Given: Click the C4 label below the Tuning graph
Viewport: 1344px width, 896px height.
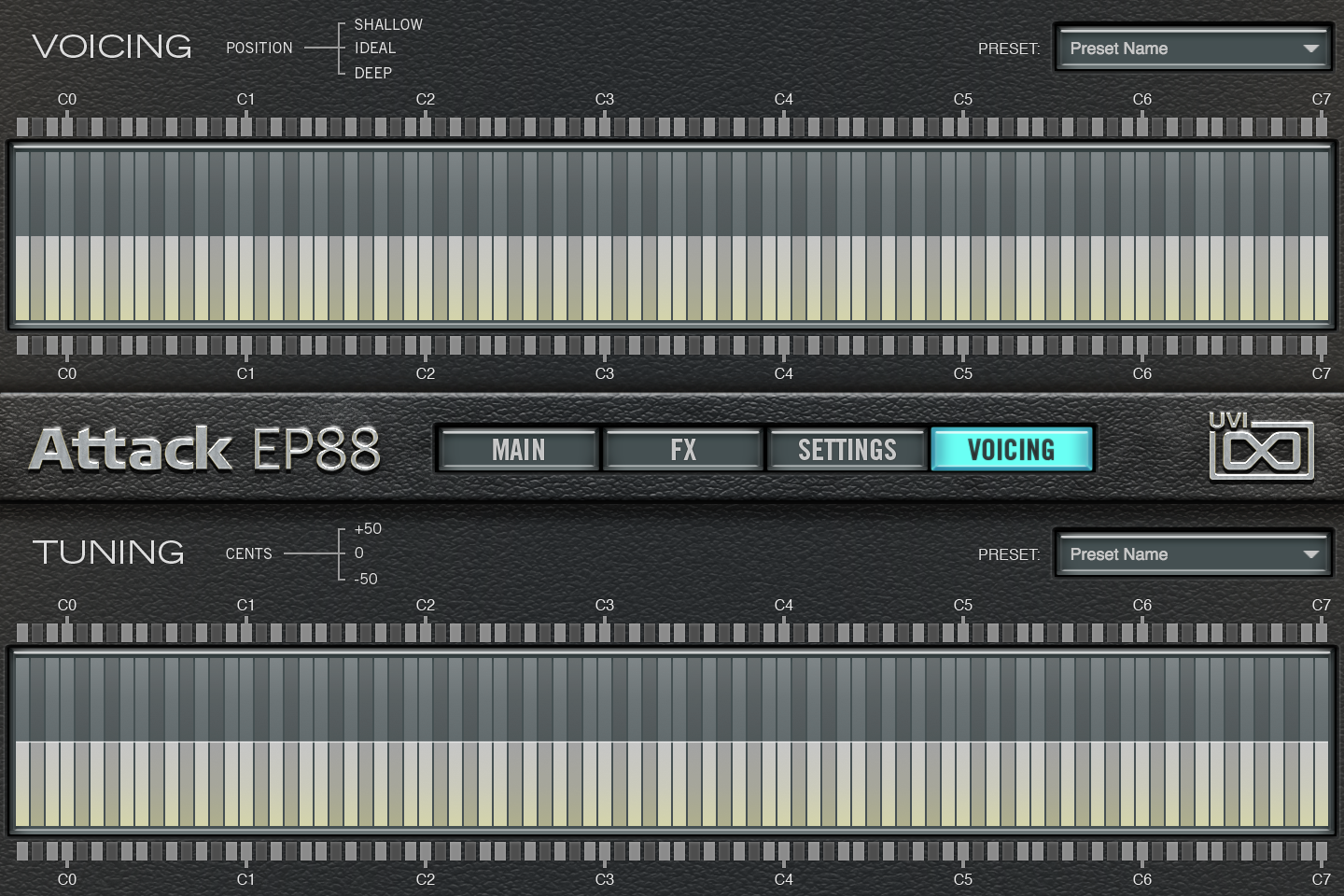Looking at the screenshot, I should (x=784, y=879).
